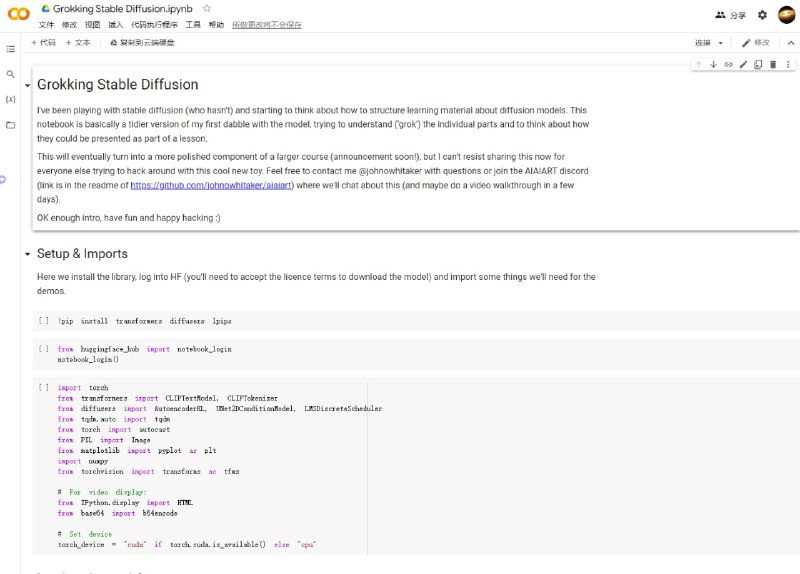
Task: Run the import torch cell
Action: (x=43, y=387)
